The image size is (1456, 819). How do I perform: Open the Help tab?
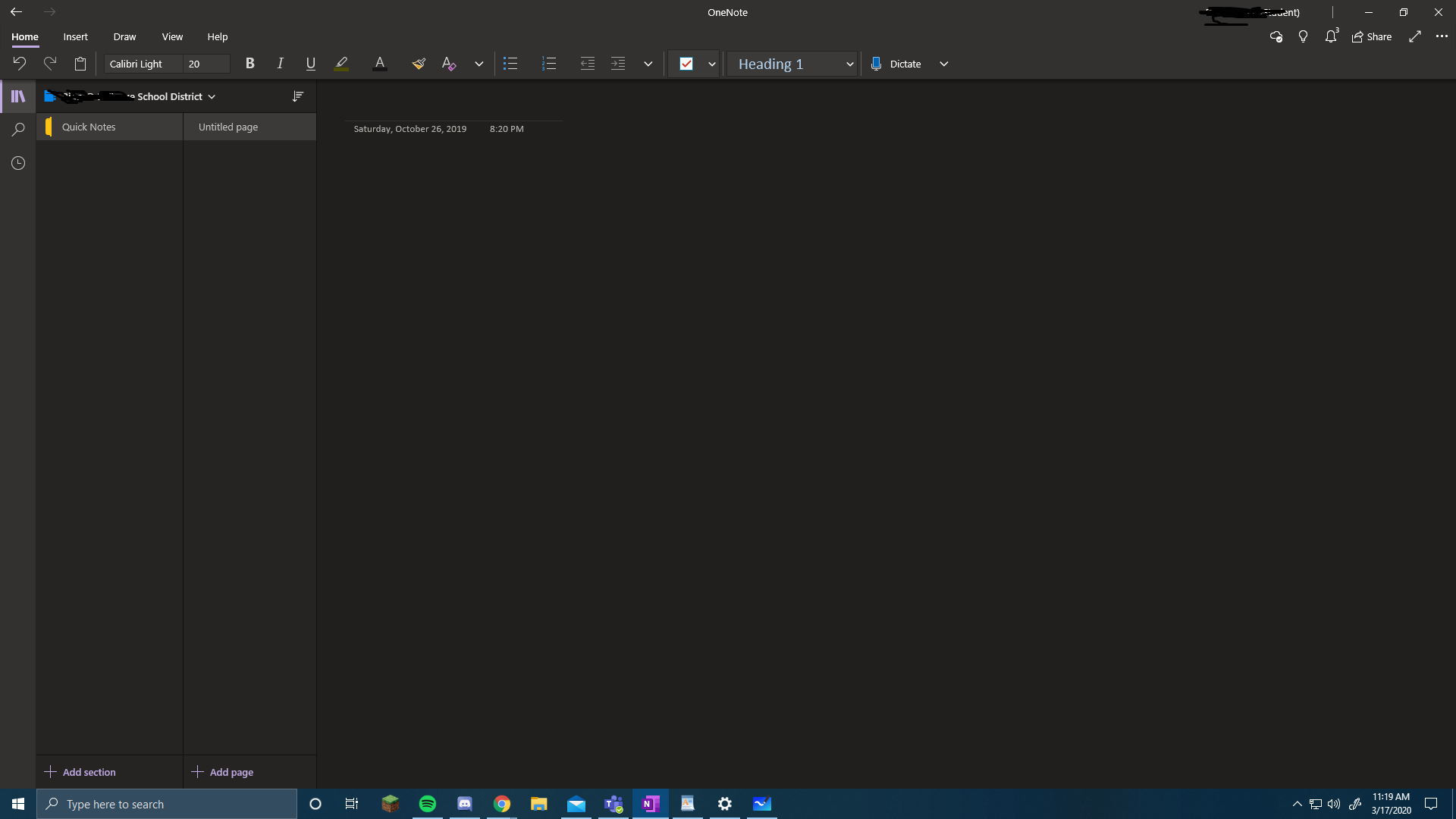(x=218, y=36)
